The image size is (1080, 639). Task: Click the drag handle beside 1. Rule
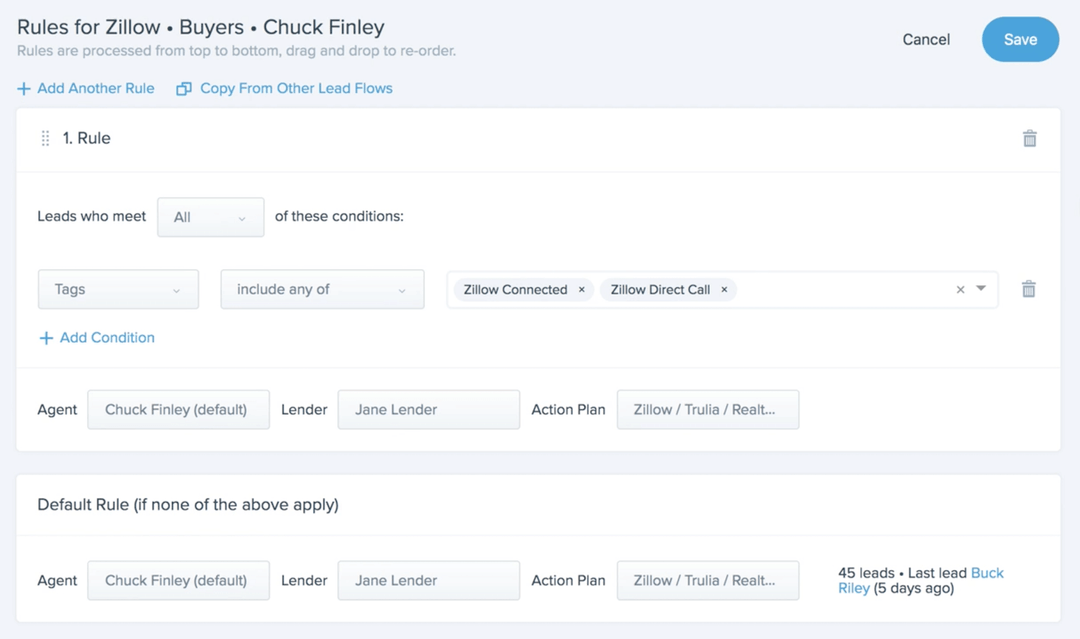(x=45, y=139)
